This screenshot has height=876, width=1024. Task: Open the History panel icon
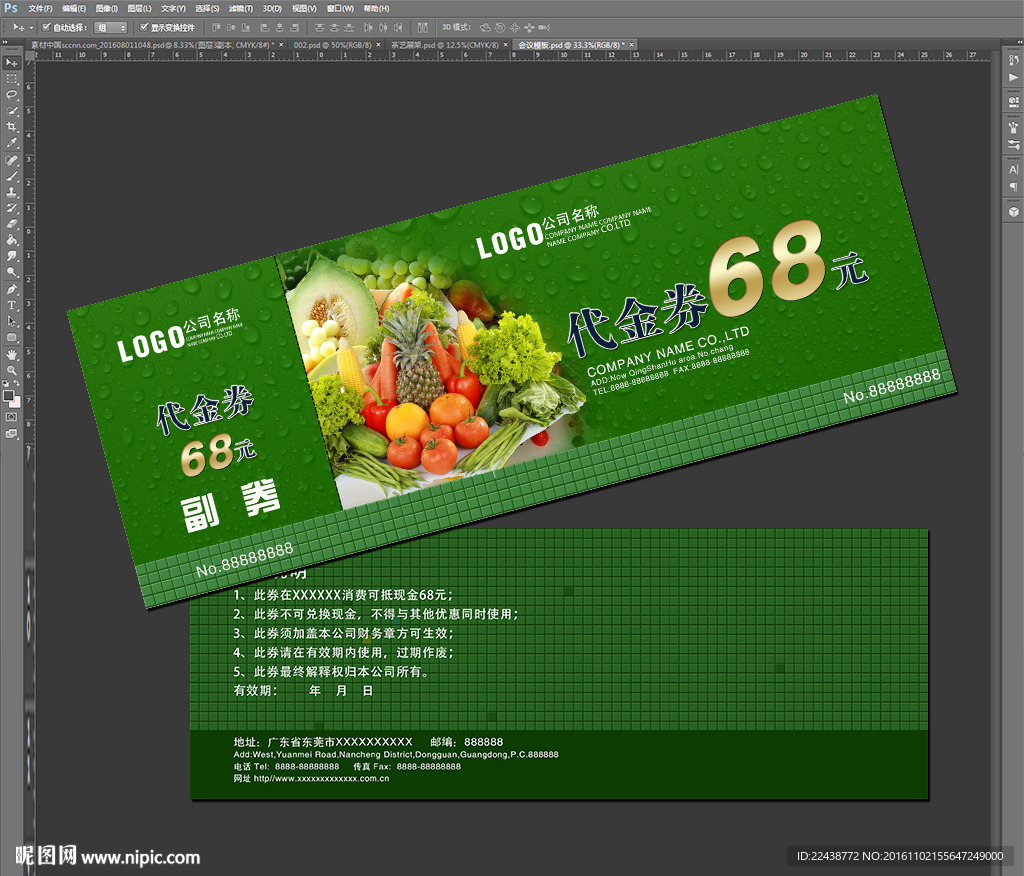click(x=1014, y=61)
